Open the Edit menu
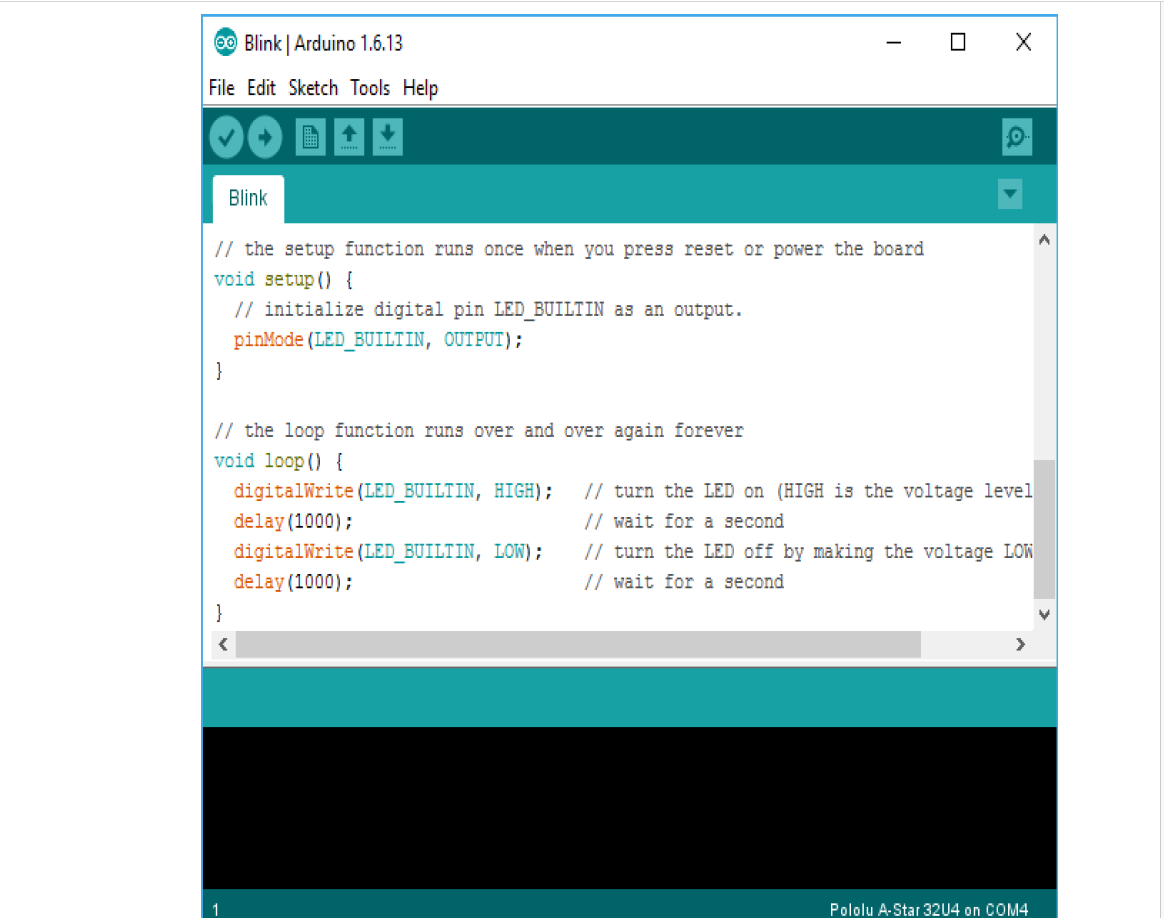Screen dimensions: 1164x918 click(261, 88)
